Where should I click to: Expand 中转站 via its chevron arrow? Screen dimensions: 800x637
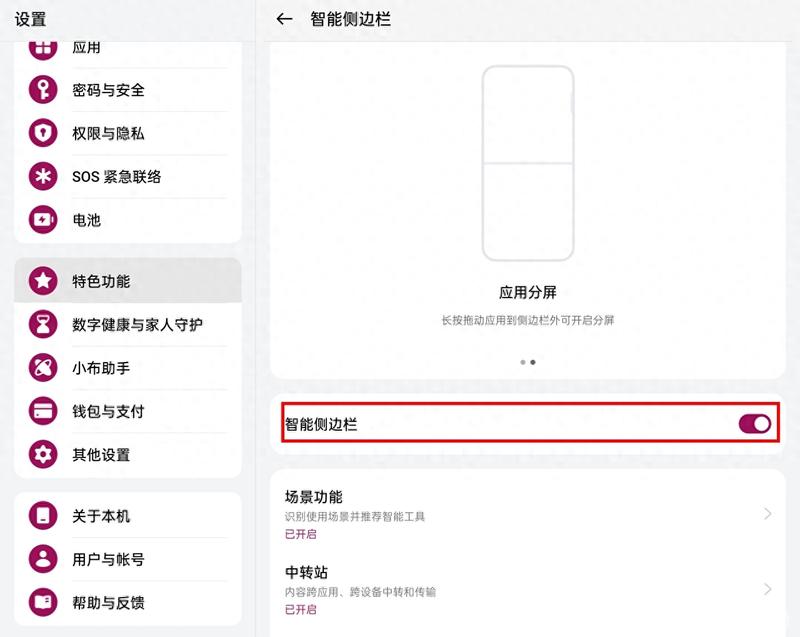click(768, 589)
